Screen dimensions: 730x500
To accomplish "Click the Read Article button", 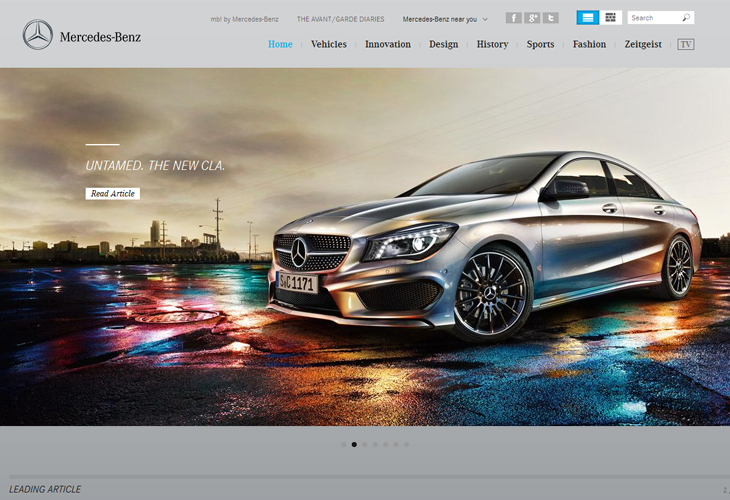I will 113,194.
